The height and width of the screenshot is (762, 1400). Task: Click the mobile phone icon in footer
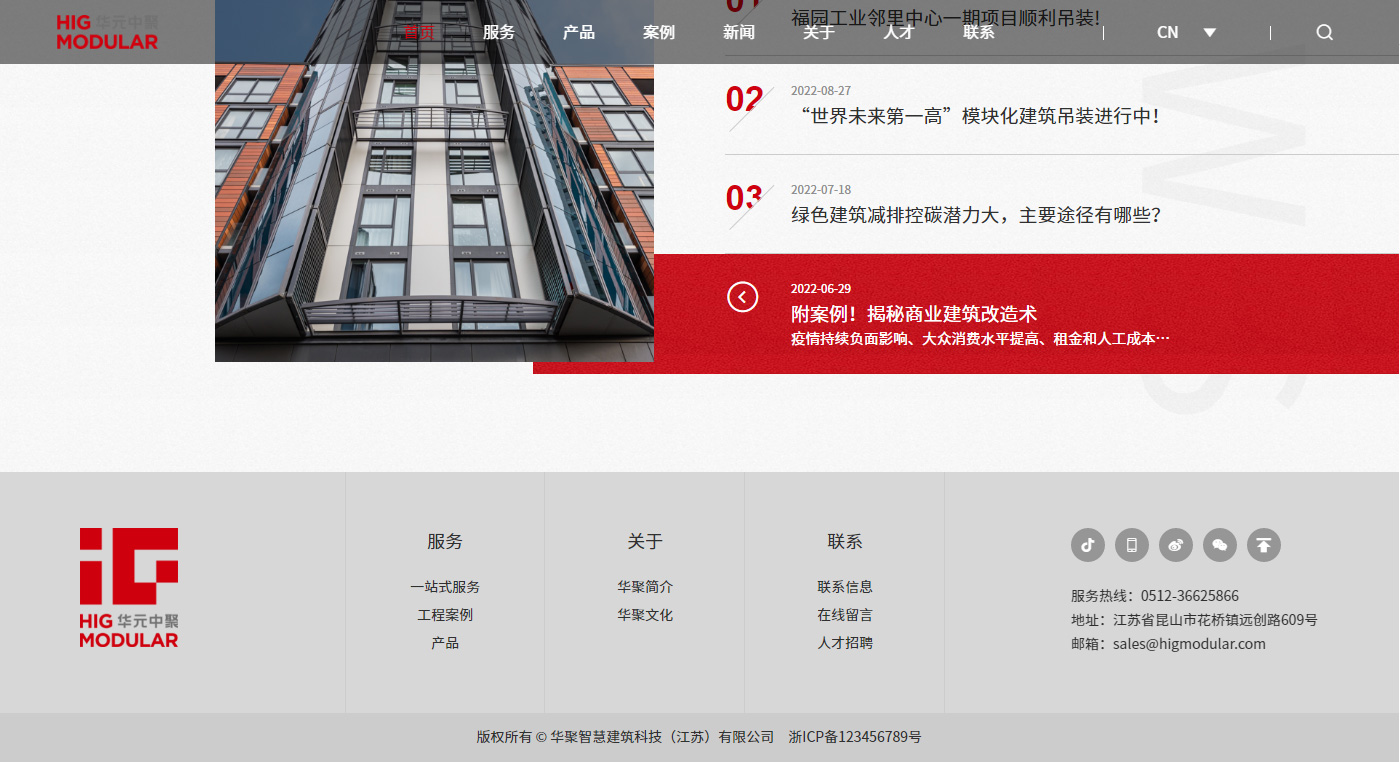[1131, 545]
